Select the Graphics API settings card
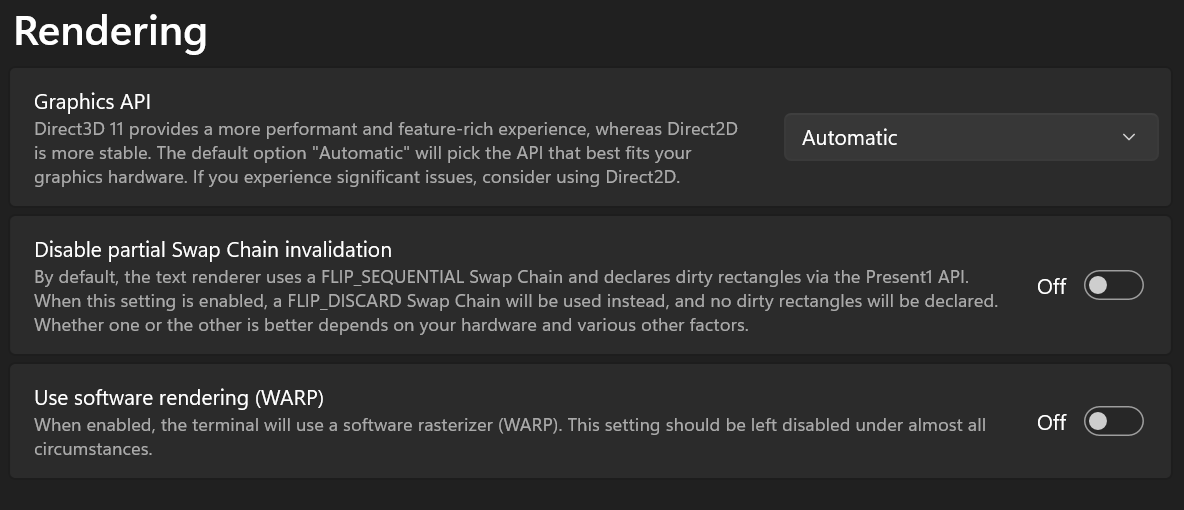Screen dimensions: 1184x510 tap(590, 137)
